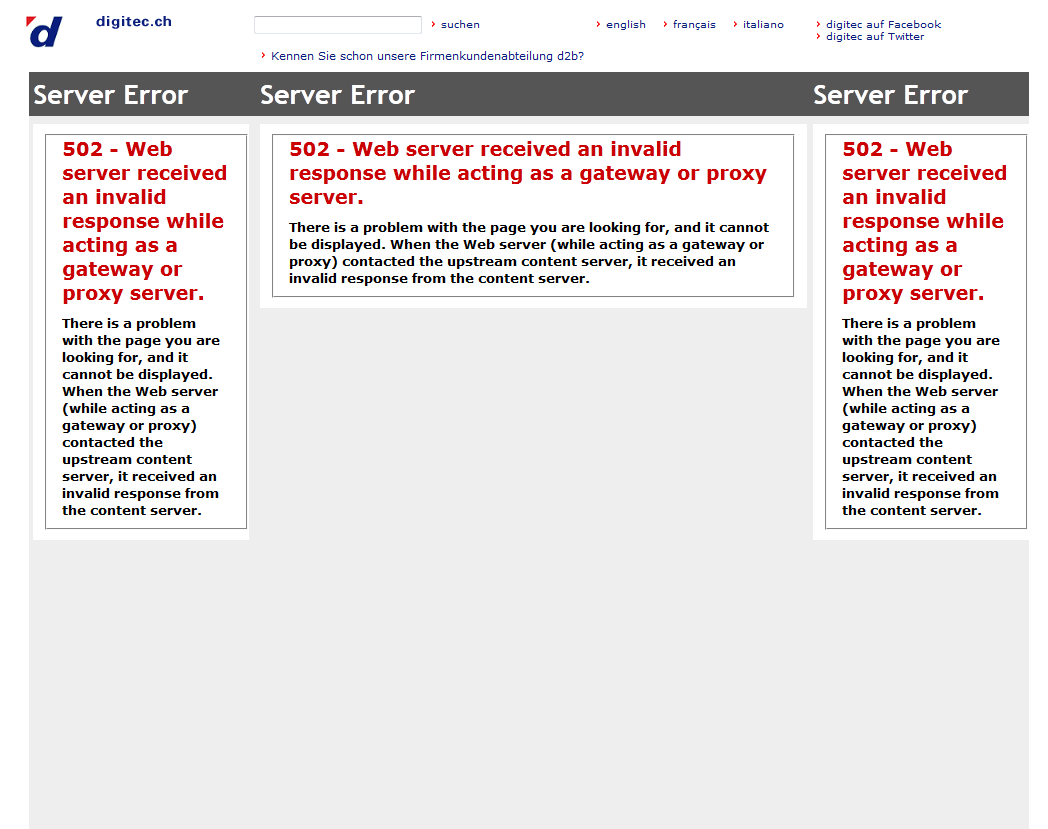
Task: Follow the Firmenkundenabteilung d2b link
Action: (427, 56)
